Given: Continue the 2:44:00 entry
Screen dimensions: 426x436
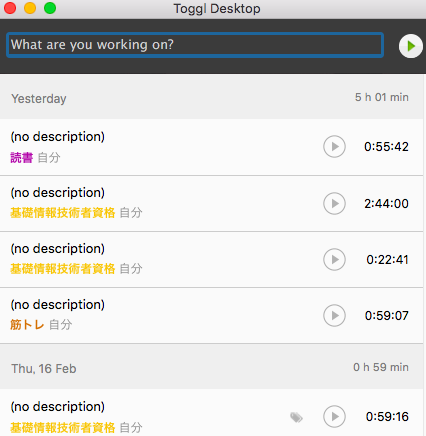Looking at the screenshot, I should [x=334, y=203].
